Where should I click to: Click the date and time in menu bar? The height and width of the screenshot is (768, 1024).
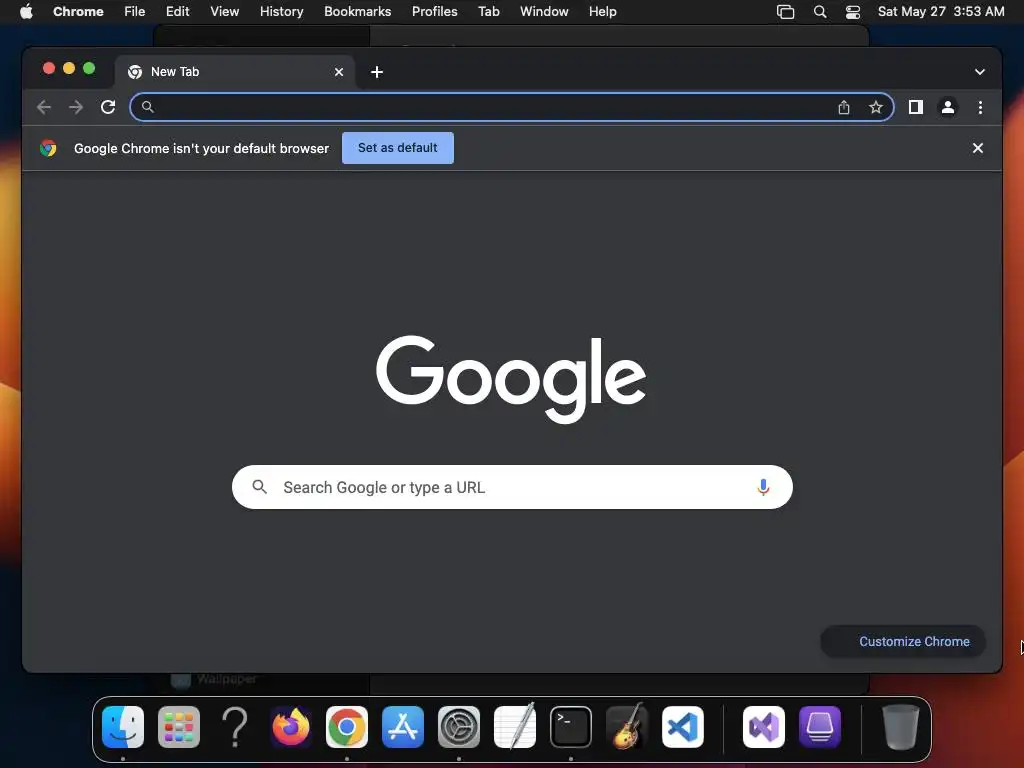tap(941, 12)
